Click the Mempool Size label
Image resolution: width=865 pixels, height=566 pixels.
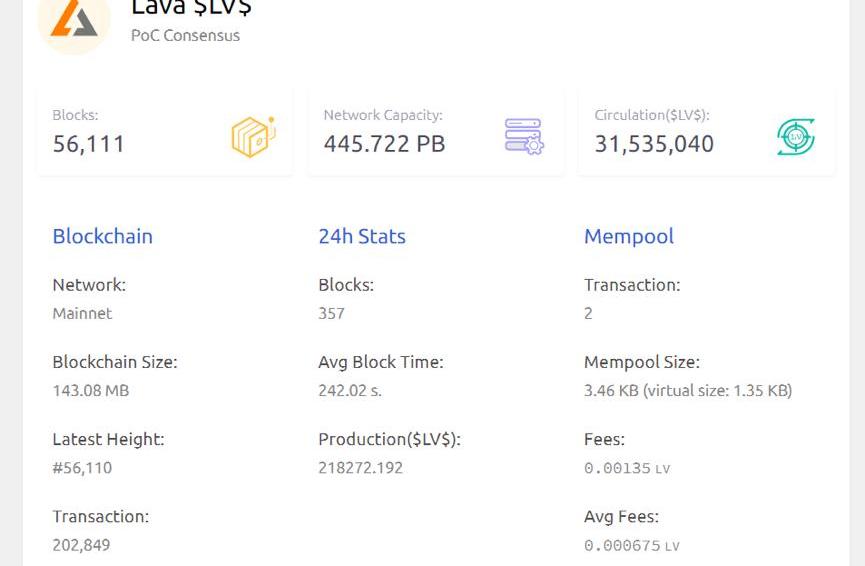pyautogui.click(x=642, y=362)
